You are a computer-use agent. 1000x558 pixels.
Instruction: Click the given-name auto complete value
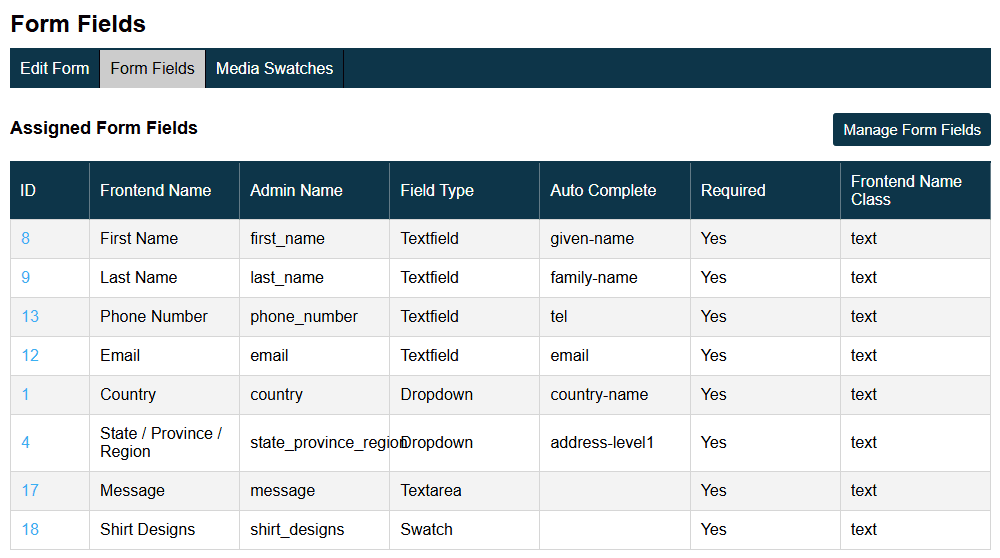pyautogui.click(x=592, y=239)
